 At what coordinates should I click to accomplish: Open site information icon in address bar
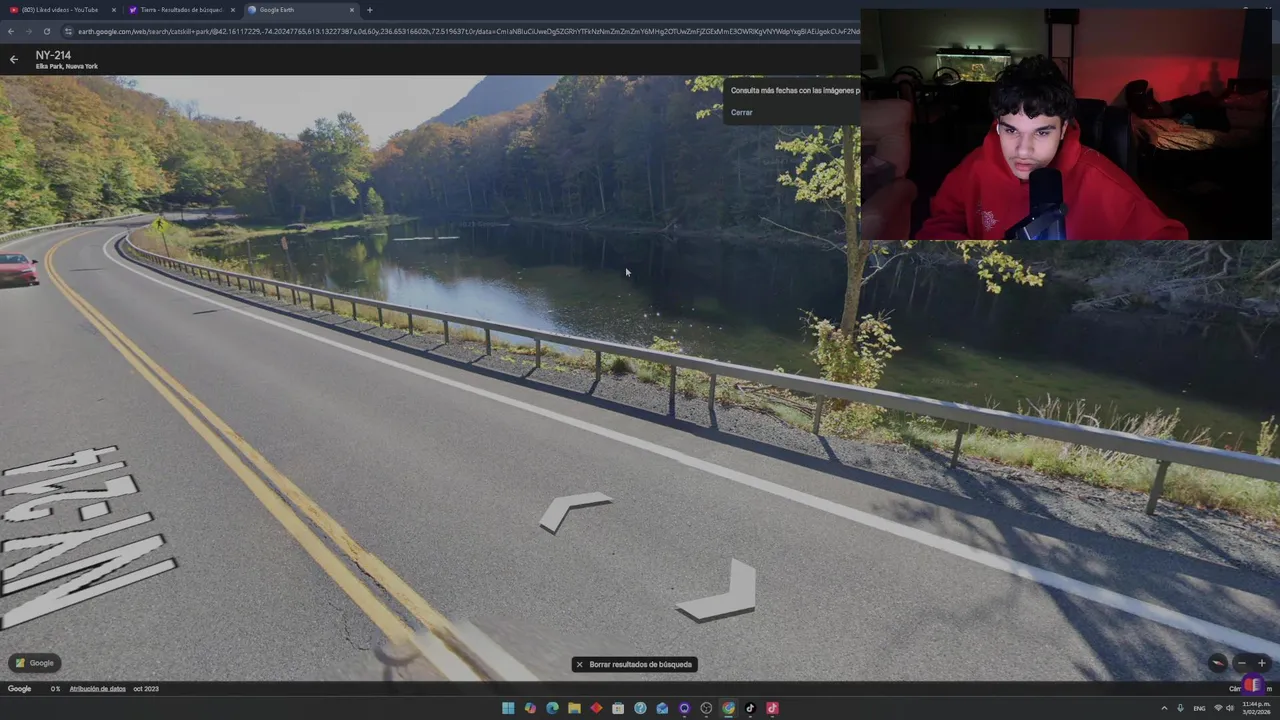tap(68, 31)
